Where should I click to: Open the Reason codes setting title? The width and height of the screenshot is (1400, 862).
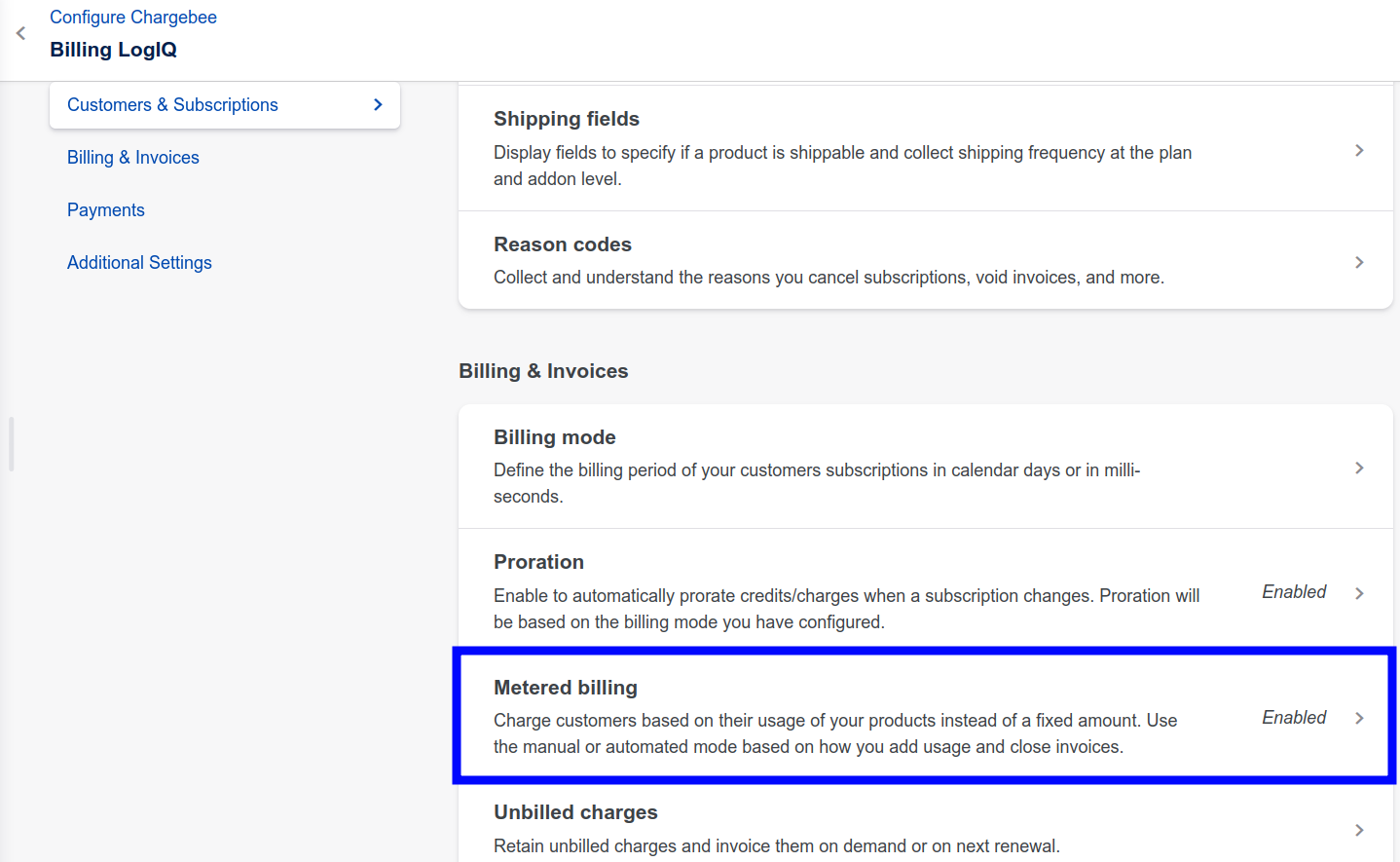coord(562,244)
